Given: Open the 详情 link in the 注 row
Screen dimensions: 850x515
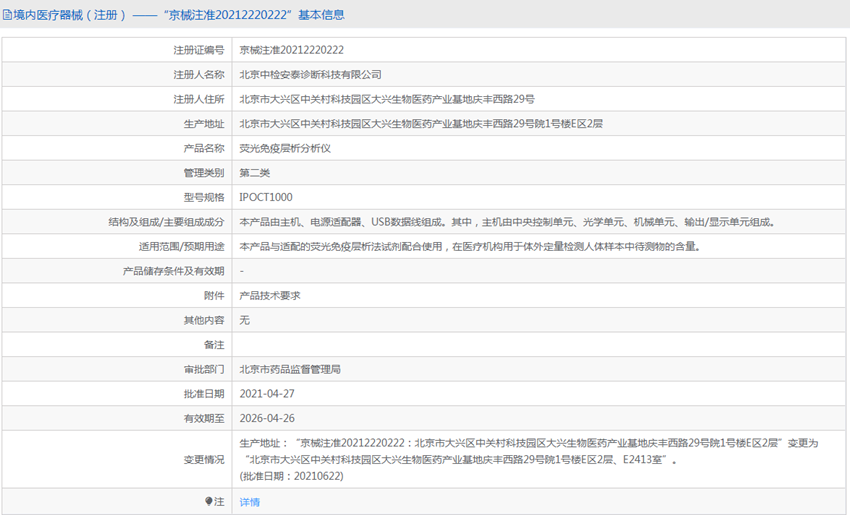Looking at the screenshot, I should click(249, 502).
